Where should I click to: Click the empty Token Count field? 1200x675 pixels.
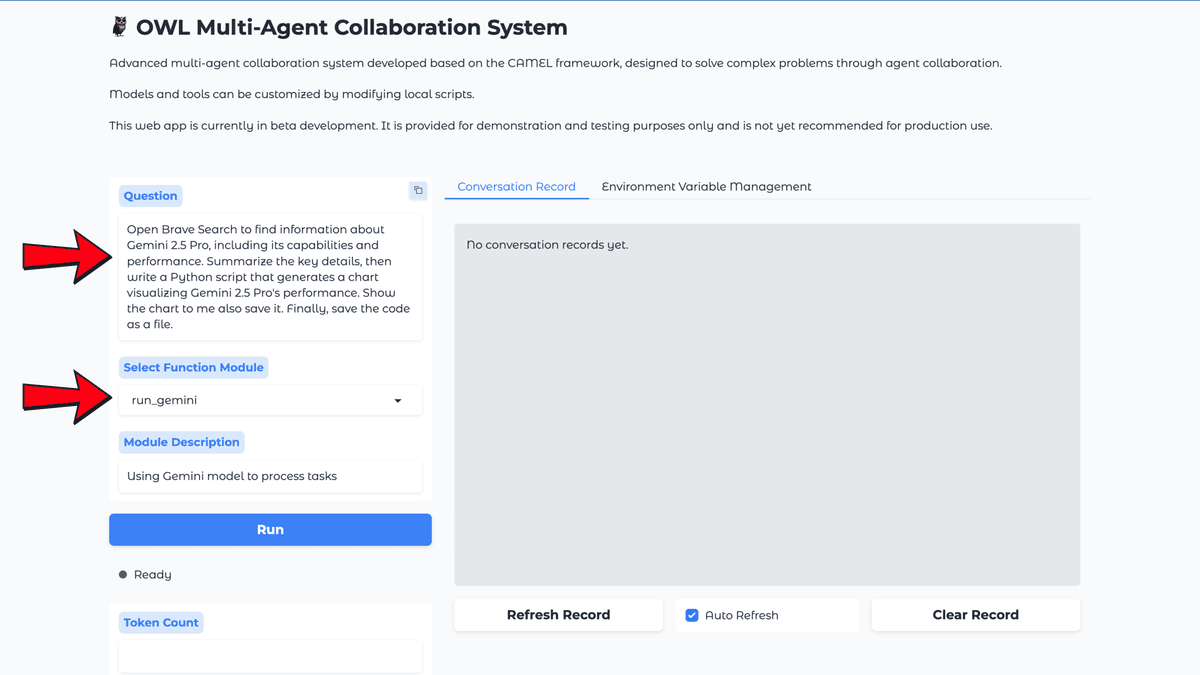coord(270,656)
